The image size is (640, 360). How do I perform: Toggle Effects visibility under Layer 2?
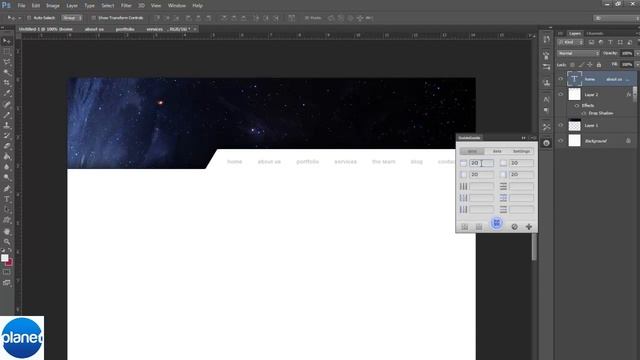577,106
